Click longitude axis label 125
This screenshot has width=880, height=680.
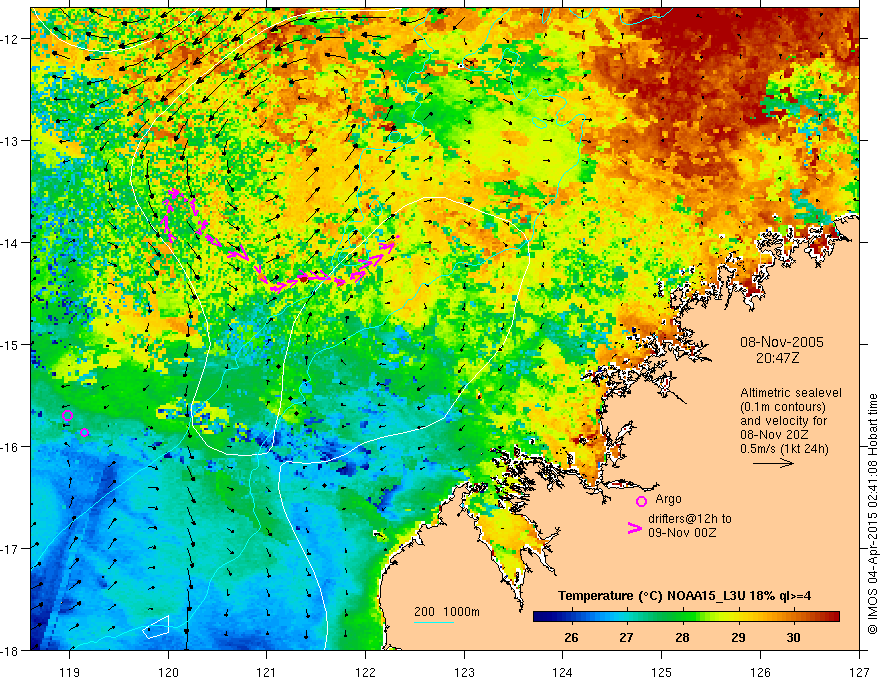click(x=662, y=672)
